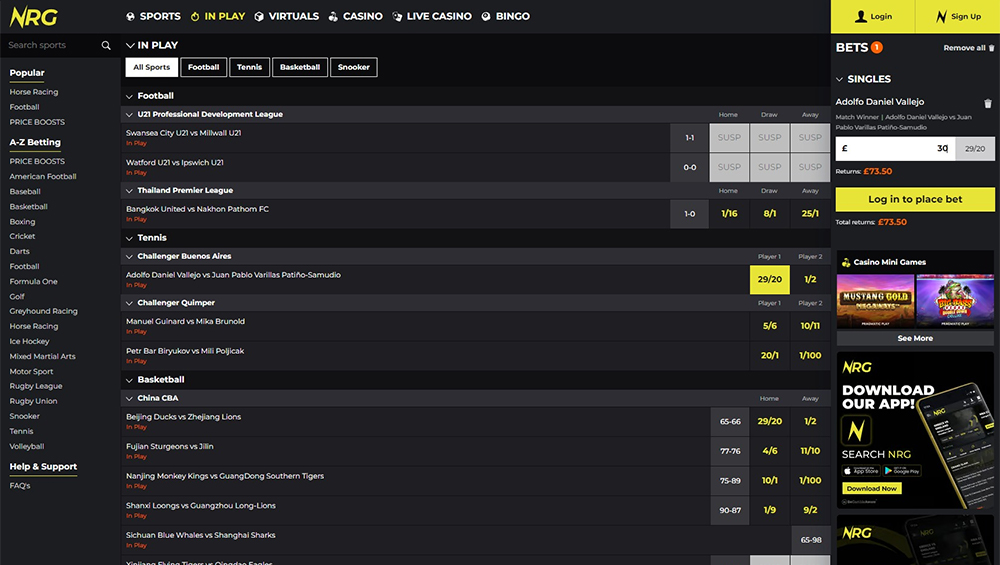Image resolution: width=1000 pixels, height=565 pixels.
Task: Deselect 29/20 odds for Adolfo Daniel Vallejo
Action: click(x=770, y=279)
